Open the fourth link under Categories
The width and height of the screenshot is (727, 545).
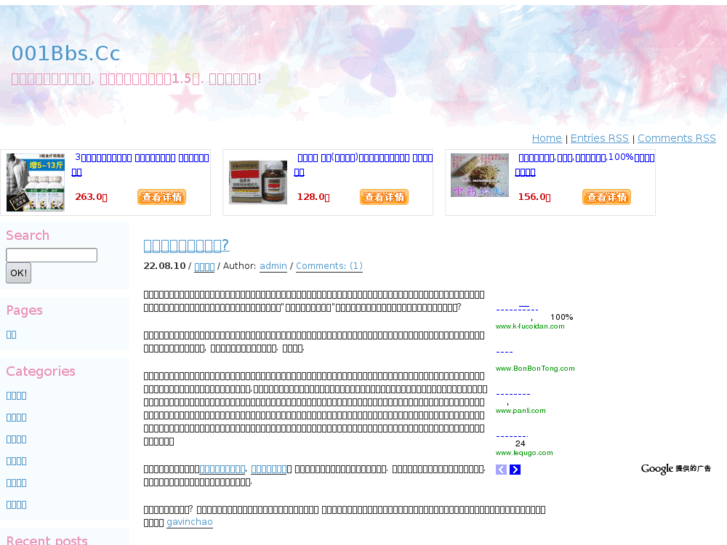[16, 461]
